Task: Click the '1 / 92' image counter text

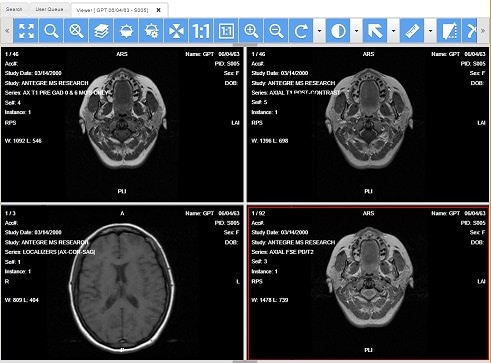Action: point(258,213)
